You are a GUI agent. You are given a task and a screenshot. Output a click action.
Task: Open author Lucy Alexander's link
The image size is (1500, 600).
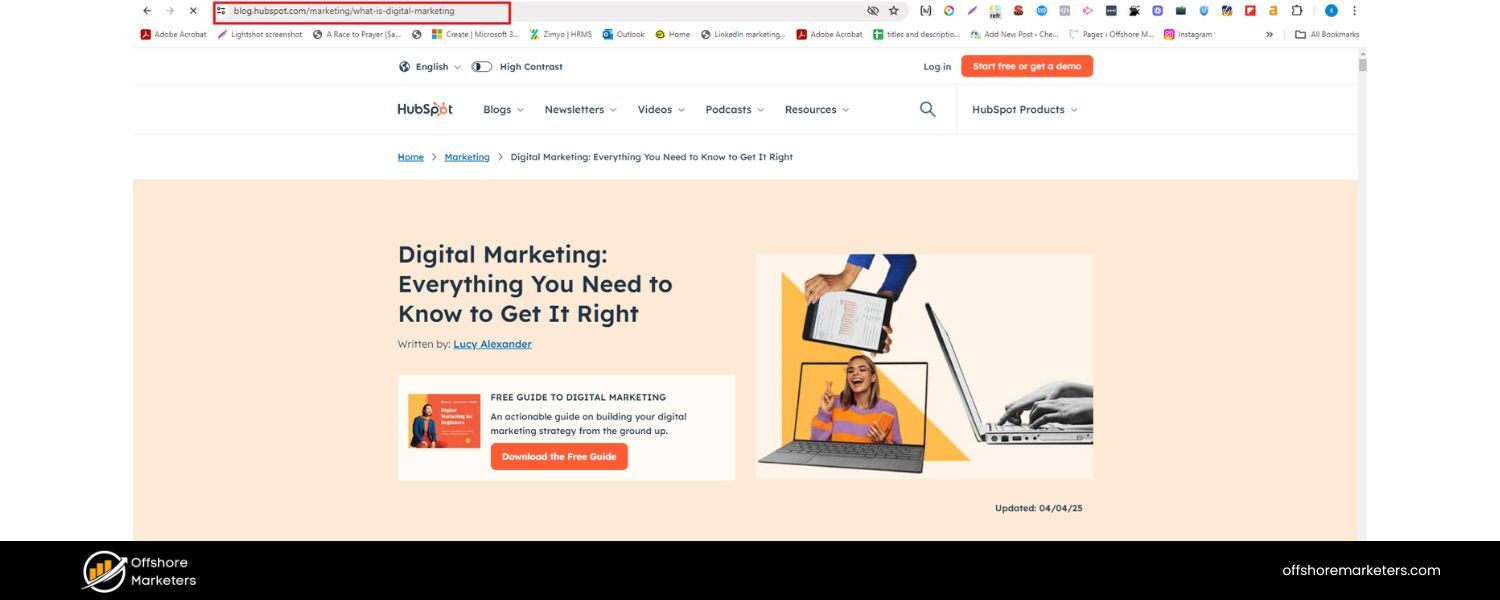click(x=492, y=344)
